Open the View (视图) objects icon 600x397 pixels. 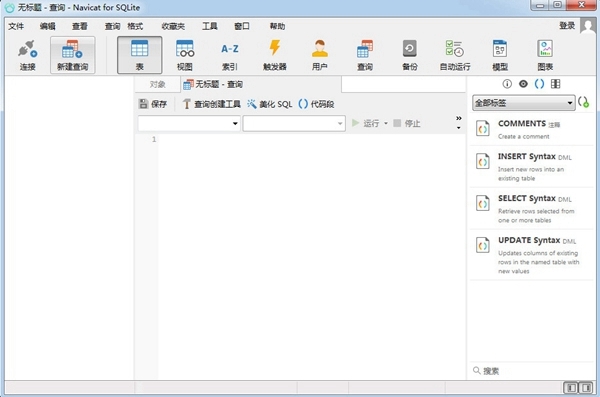tap(184, 55)
